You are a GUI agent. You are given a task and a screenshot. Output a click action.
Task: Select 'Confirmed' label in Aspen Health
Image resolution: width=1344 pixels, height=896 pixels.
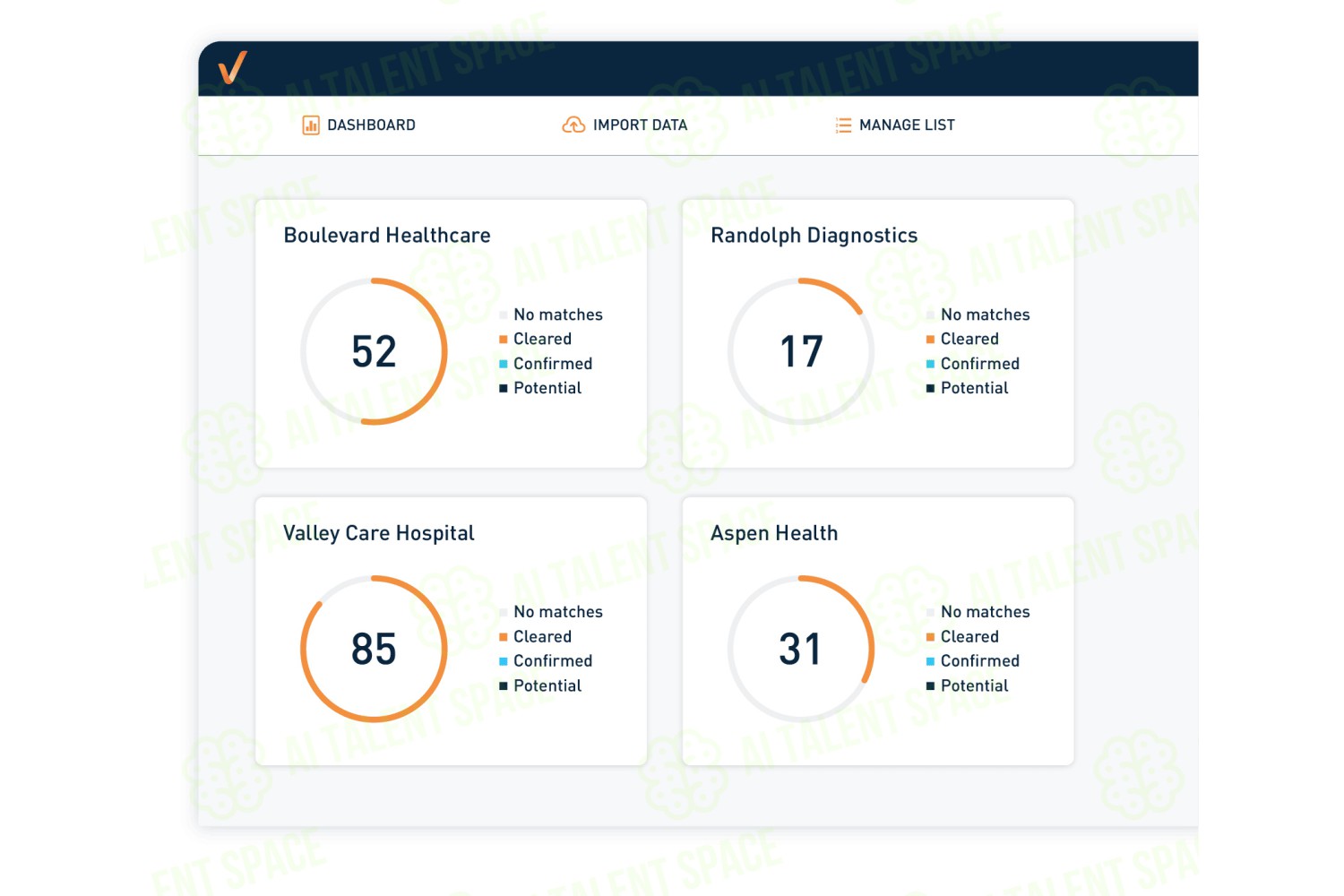[980, 661]
